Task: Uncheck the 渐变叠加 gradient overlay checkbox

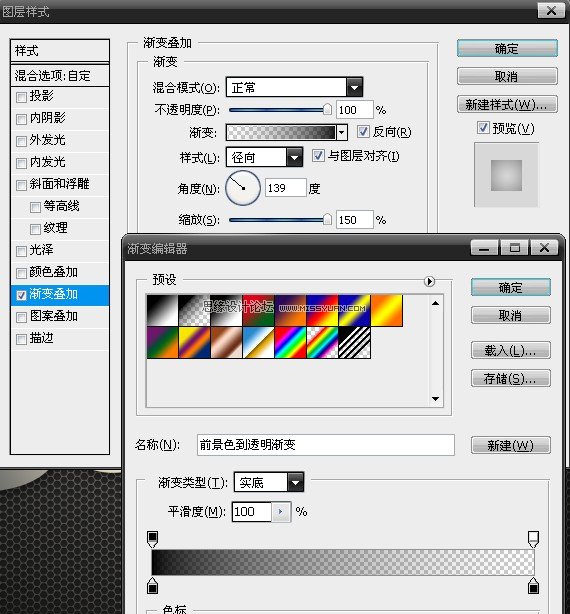Action: click(x=21, y=295)
